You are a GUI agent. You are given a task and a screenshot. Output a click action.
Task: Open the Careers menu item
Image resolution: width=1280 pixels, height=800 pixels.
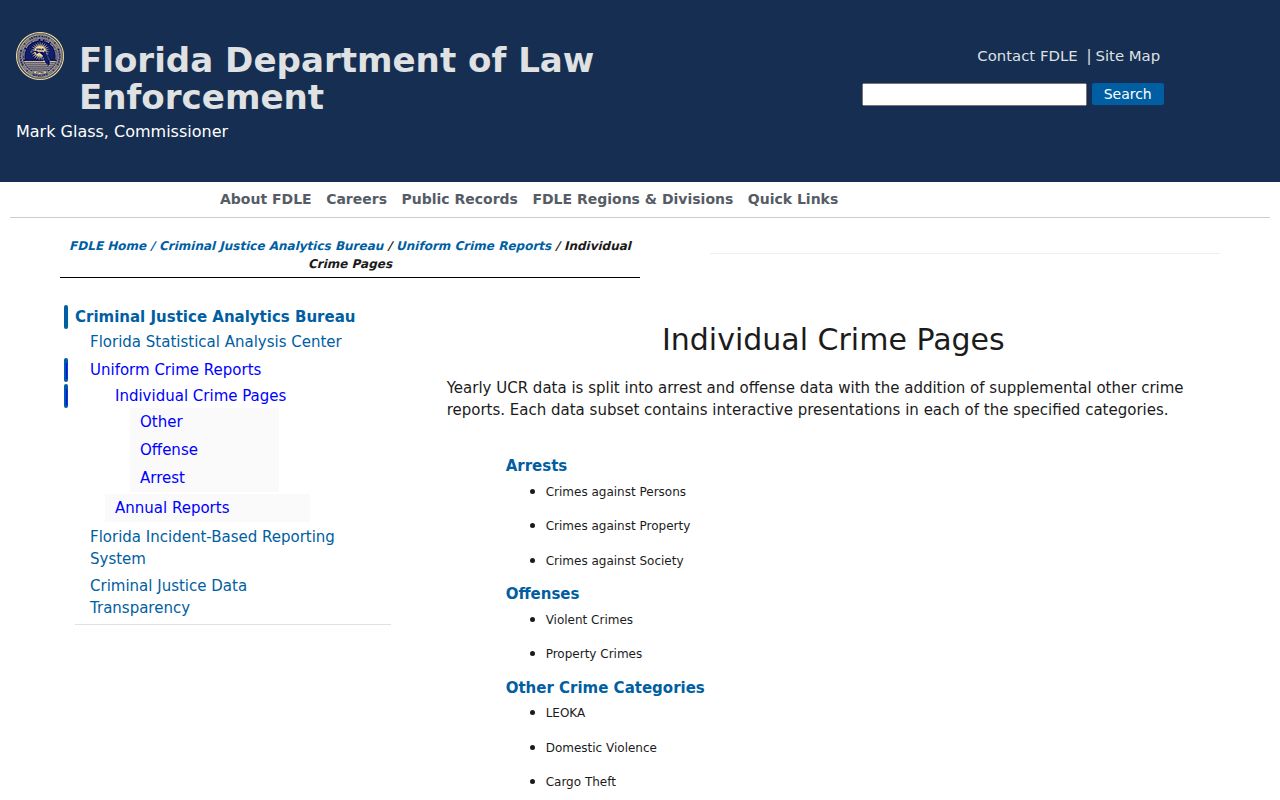click(356, 199)
